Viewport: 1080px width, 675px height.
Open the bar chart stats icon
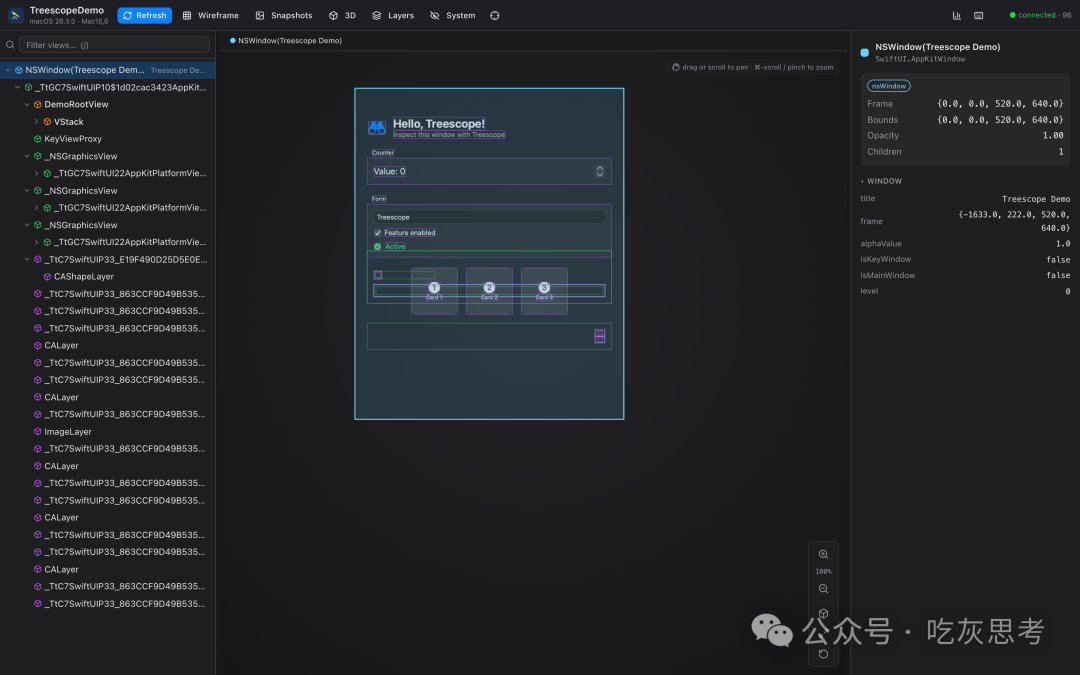pyautogui.click(x=957, y=15)
